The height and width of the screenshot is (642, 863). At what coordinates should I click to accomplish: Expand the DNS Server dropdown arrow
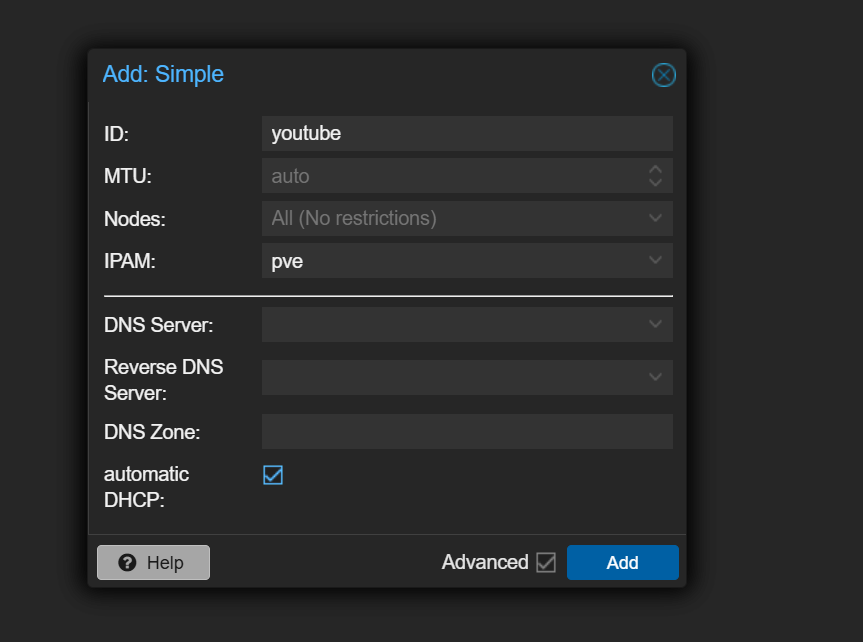[655, 324]
